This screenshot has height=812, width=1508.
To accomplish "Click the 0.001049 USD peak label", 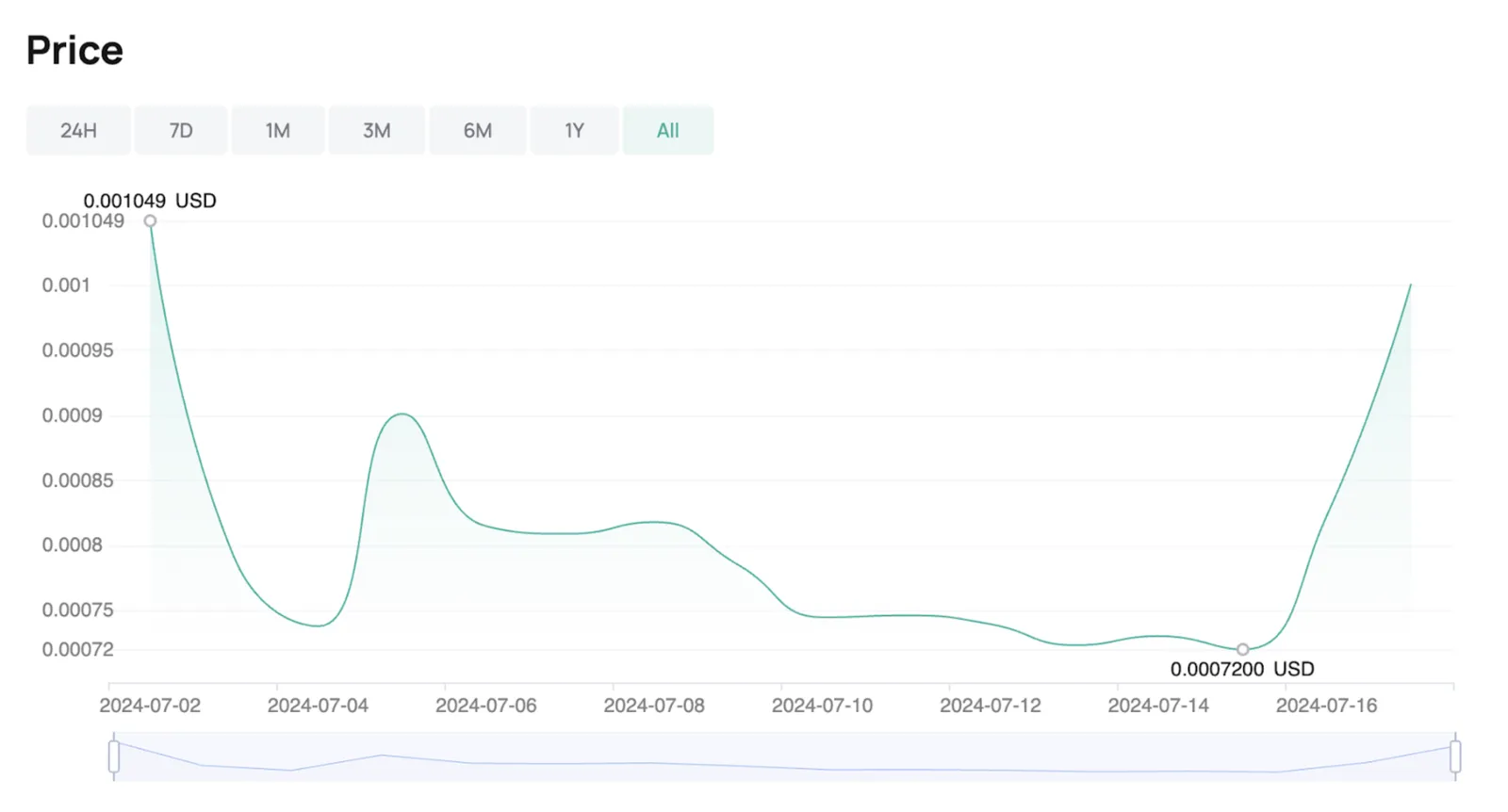I will pyautogui.click(x=150, y=201).
